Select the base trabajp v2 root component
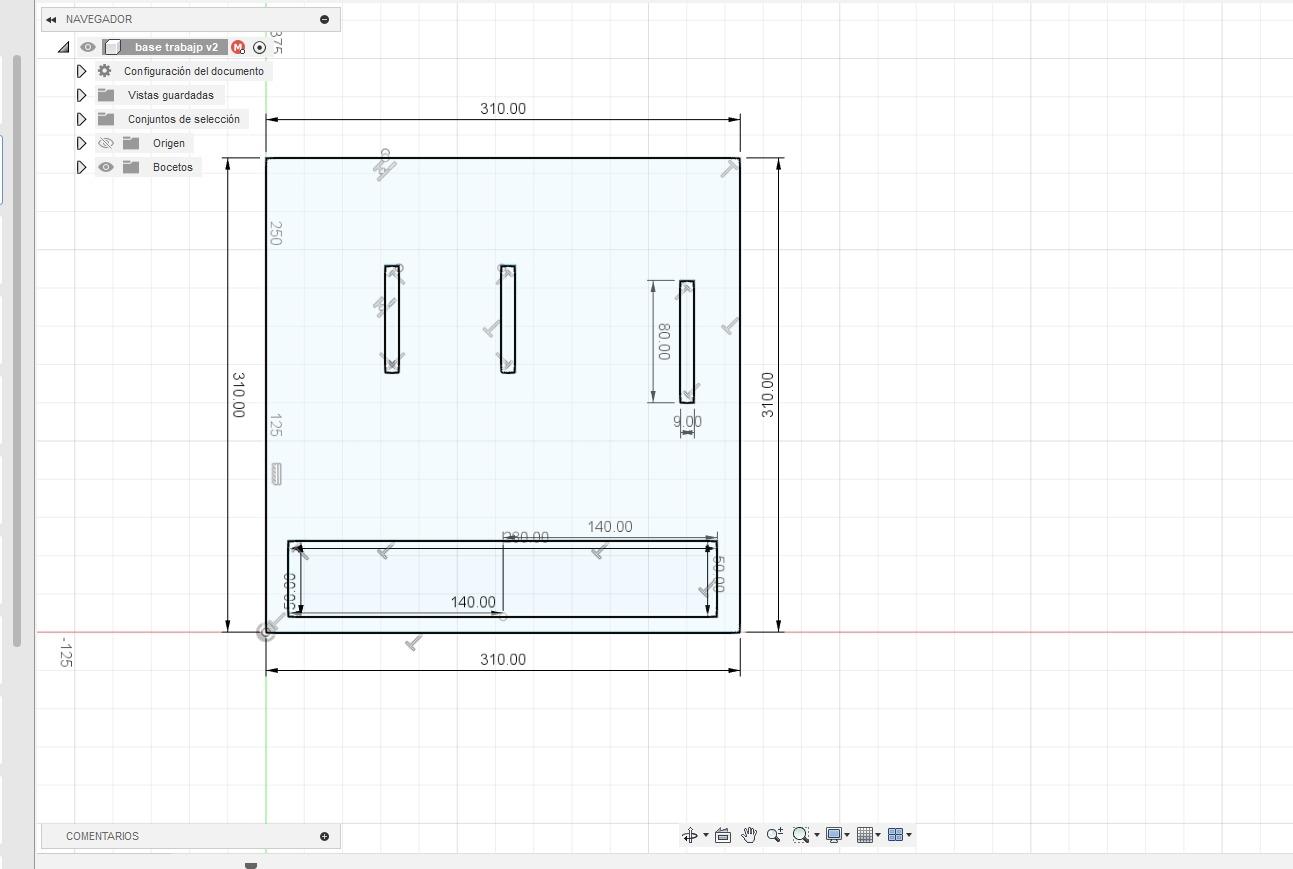1293x869 pixels. coord(176,47)
